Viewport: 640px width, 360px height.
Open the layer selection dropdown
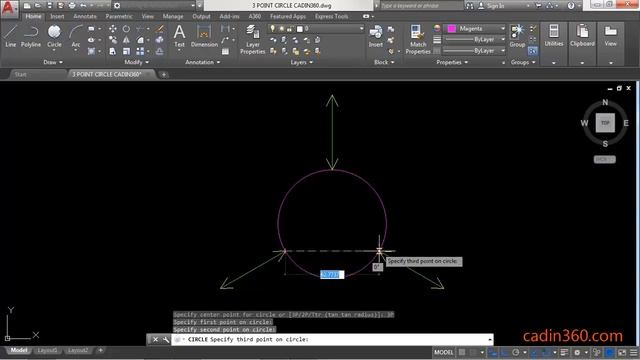[361, 29]
